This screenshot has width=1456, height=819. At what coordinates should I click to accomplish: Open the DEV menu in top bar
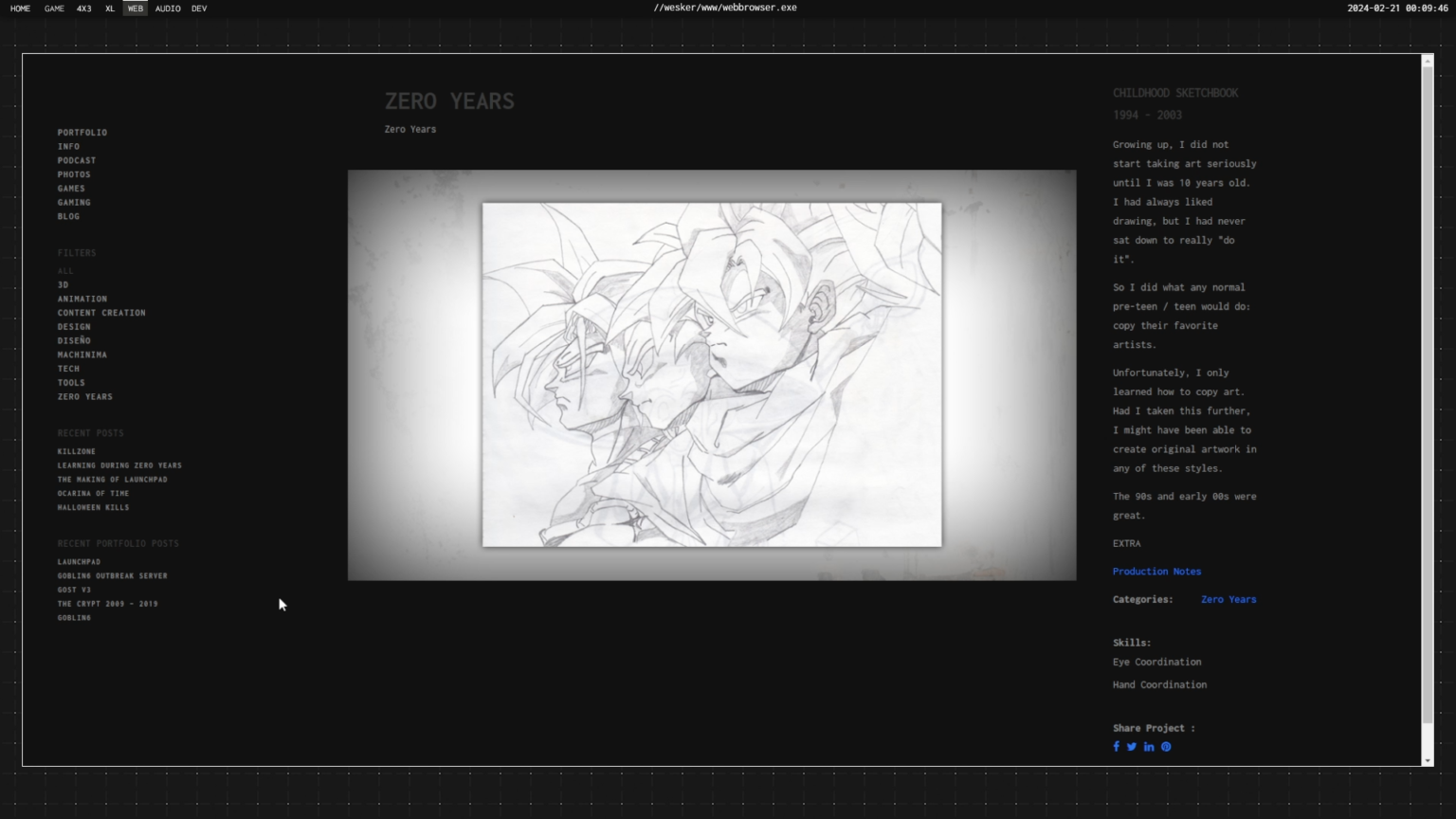pyautogui.click(x=199, y=9)
